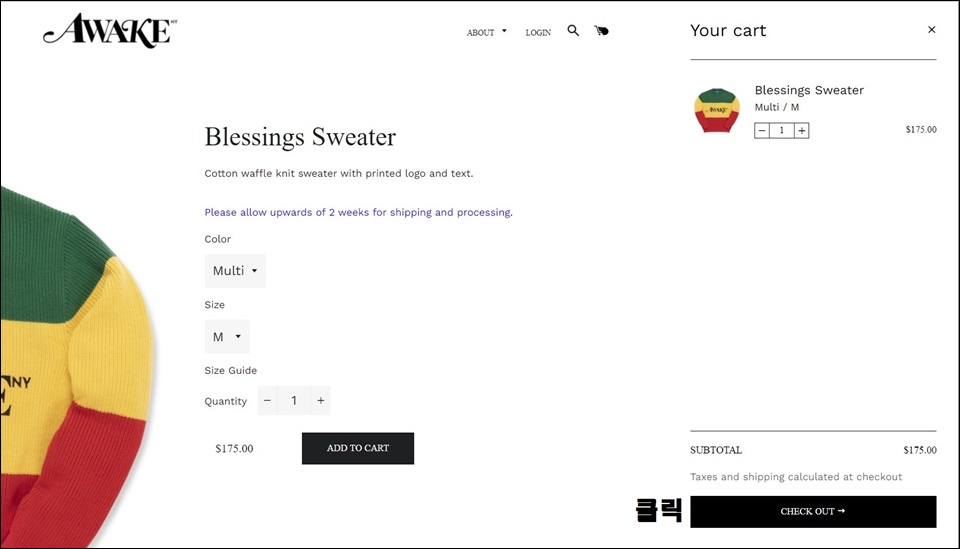Click the Awake NY logo
The width and height of the screenshot is (960, 549).
coord(110,31)
